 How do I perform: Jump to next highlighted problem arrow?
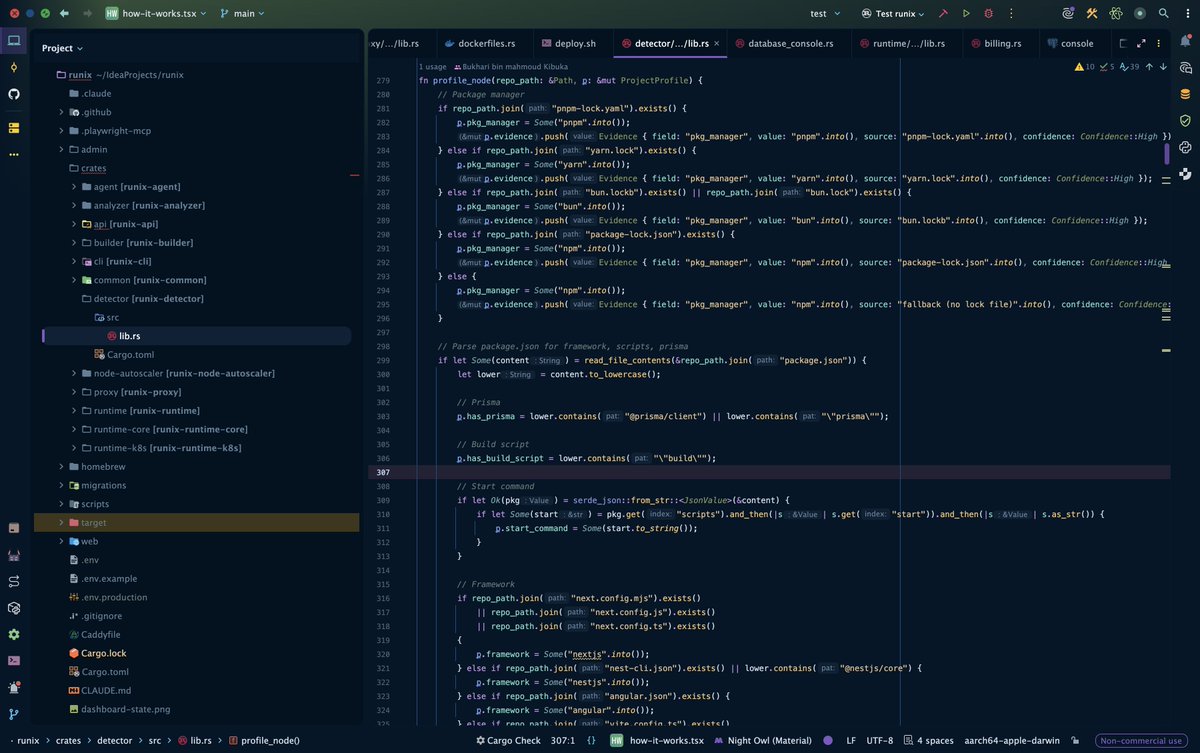(1163, 67)
